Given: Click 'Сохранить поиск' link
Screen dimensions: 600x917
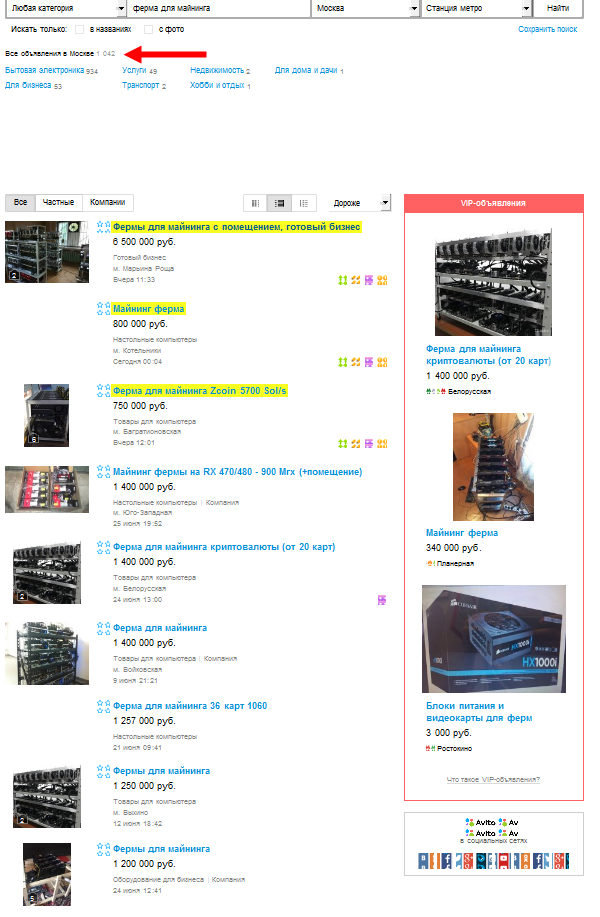Looking at the screenshot, I should [x=547, y=29].
